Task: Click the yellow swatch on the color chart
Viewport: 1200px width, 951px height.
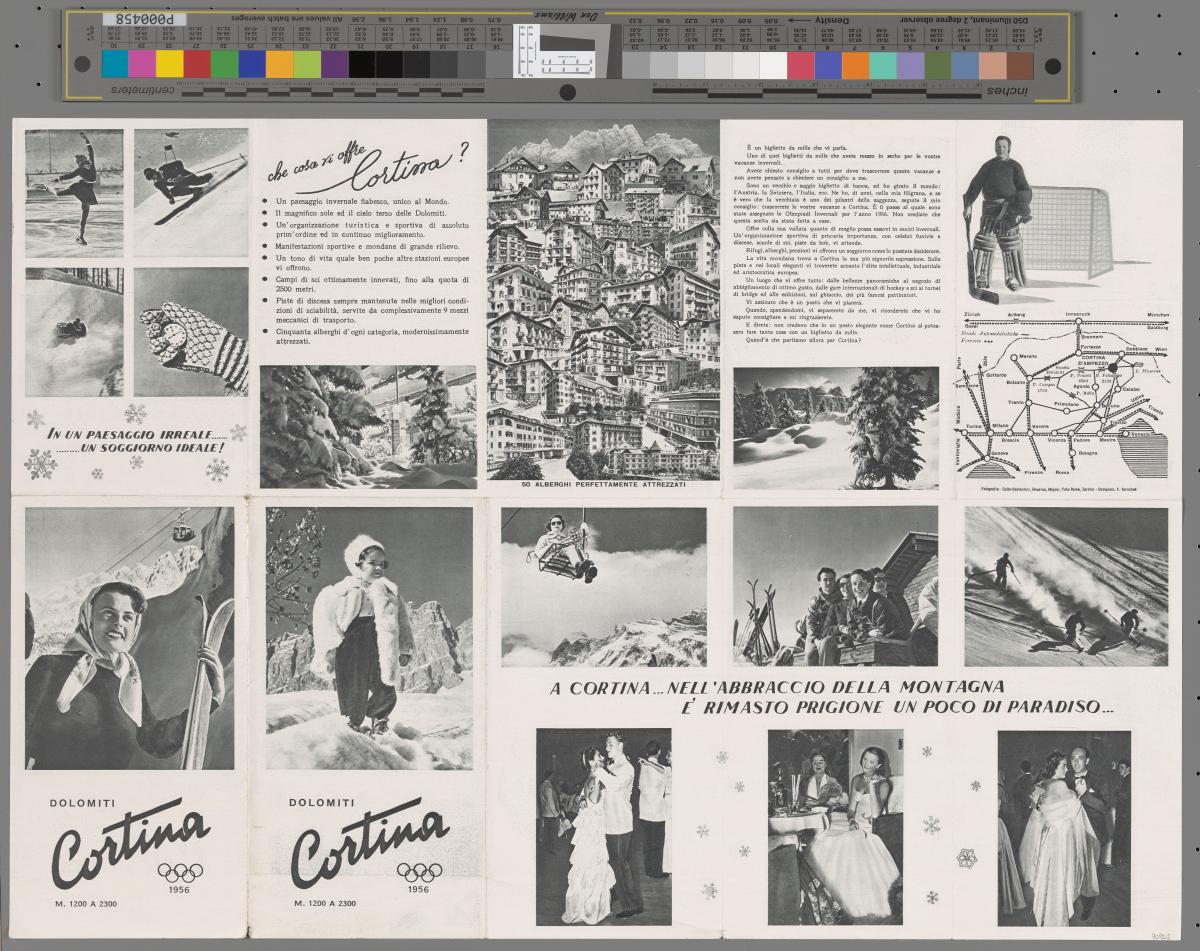Action: (169, 64)
